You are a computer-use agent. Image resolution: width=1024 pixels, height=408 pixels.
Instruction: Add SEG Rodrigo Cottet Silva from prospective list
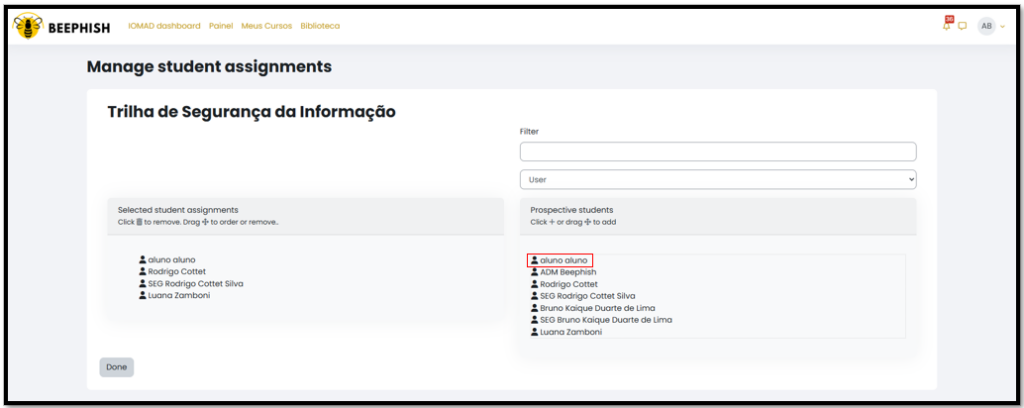click(x=588, y=296)
